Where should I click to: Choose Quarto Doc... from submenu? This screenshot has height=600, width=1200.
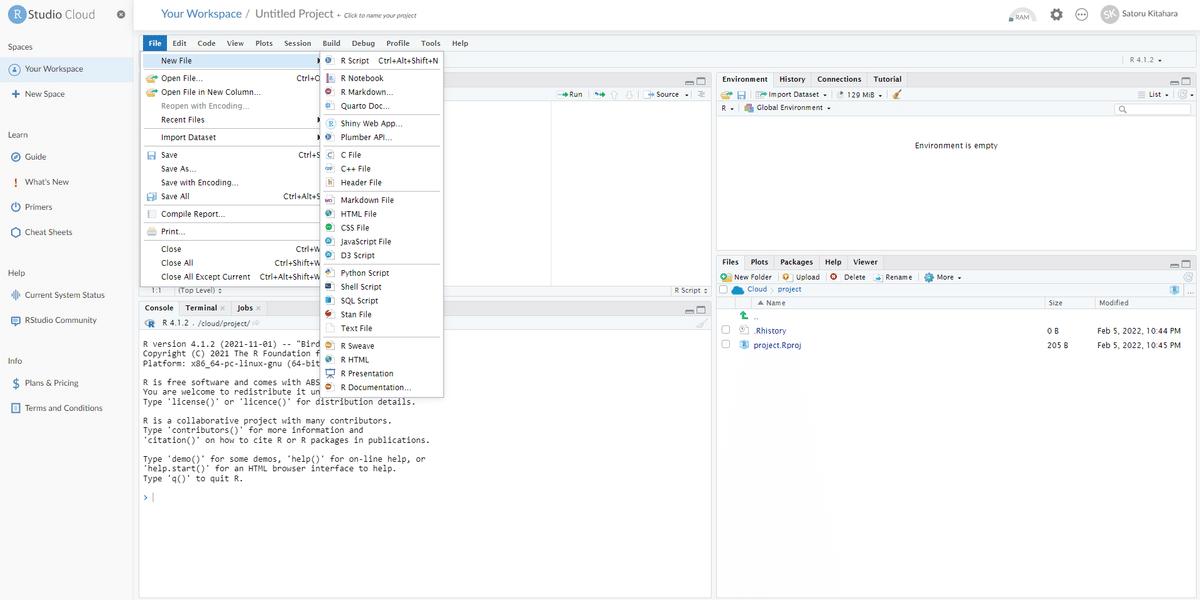(382, 106)
